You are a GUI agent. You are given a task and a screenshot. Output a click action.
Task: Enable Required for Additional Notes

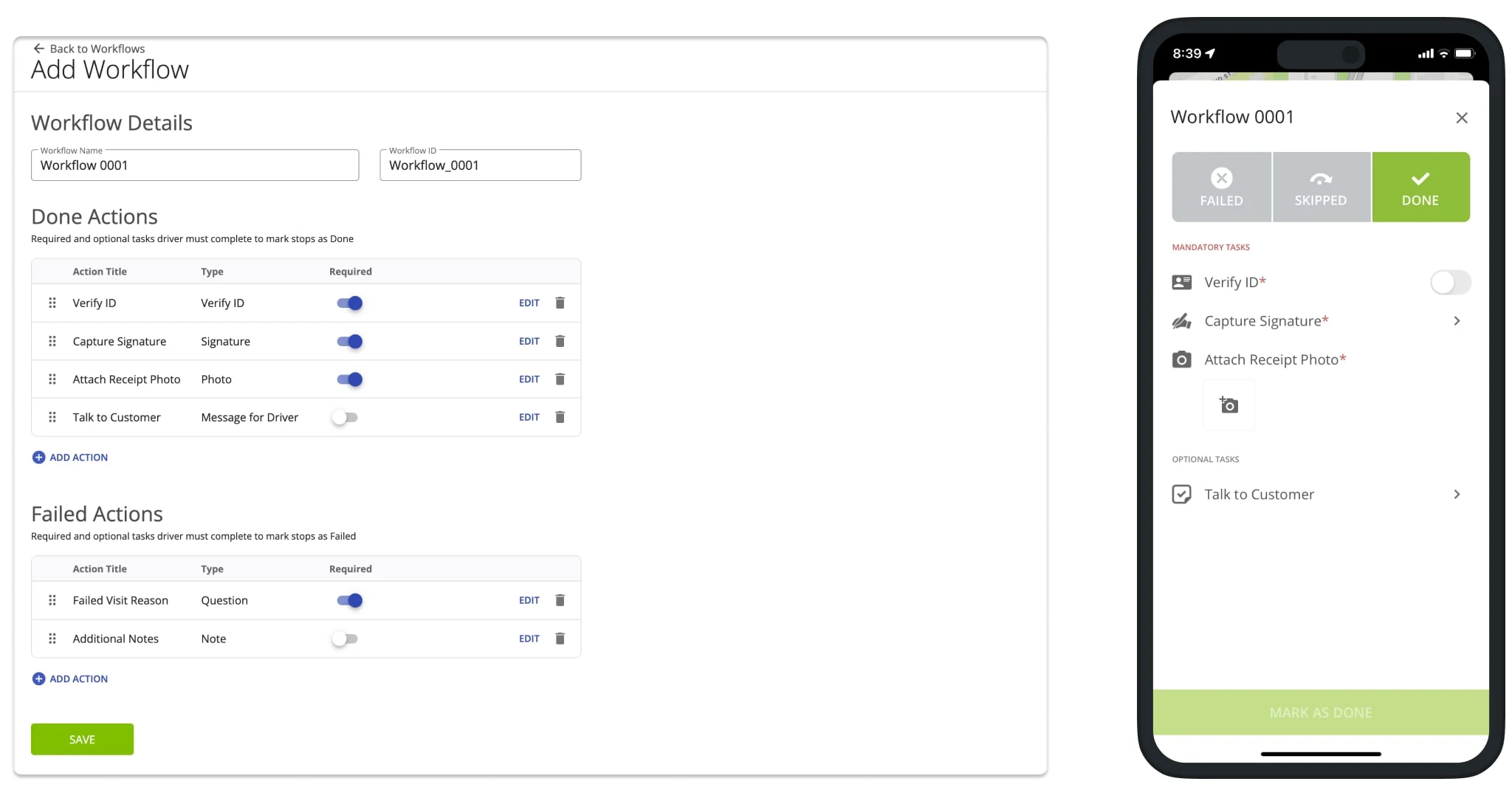345,639
